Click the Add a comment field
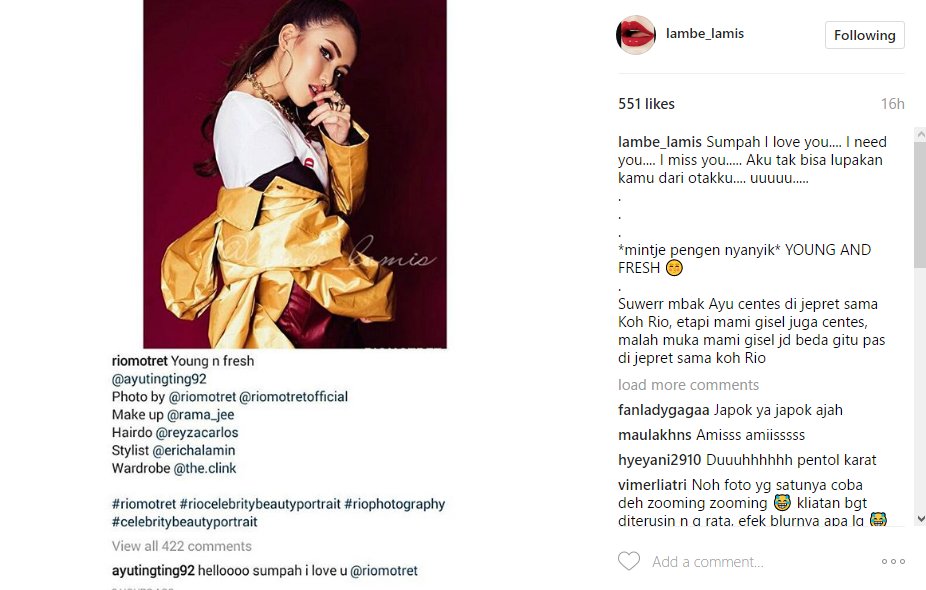Viewport: 926px width, 590px height. 762,562
